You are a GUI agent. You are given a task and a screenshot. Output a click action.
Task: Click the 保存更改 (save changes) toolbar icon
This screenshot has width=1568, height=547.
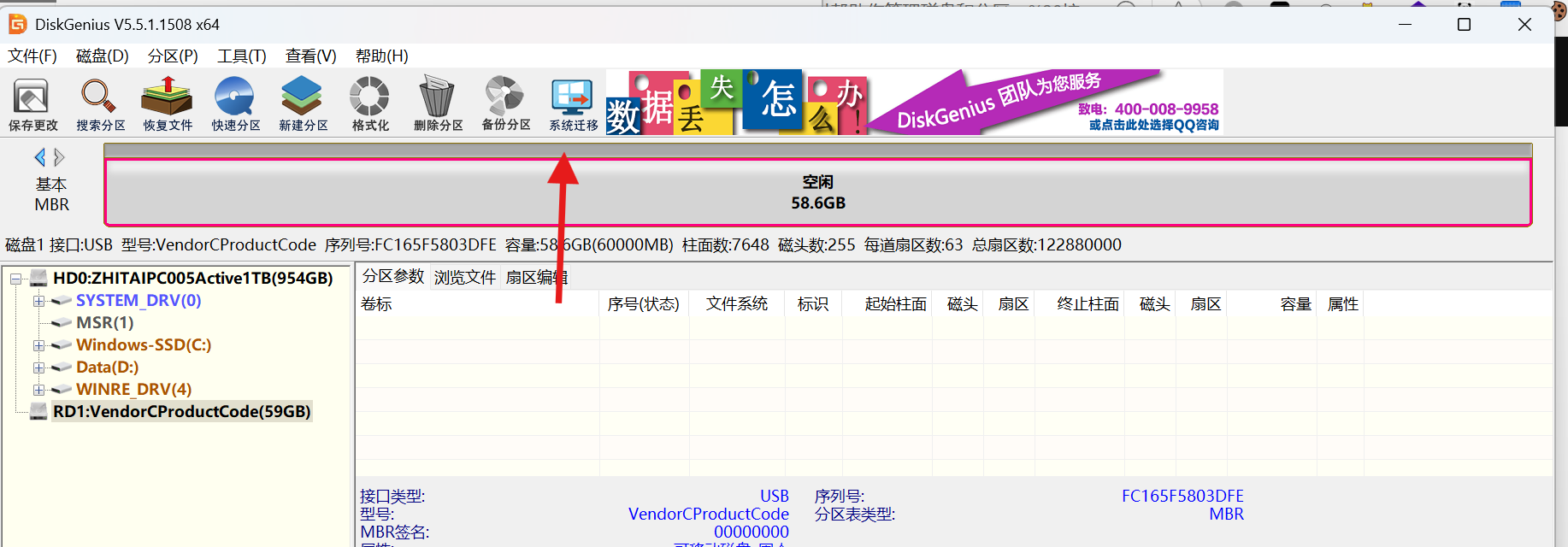point(32,103)
